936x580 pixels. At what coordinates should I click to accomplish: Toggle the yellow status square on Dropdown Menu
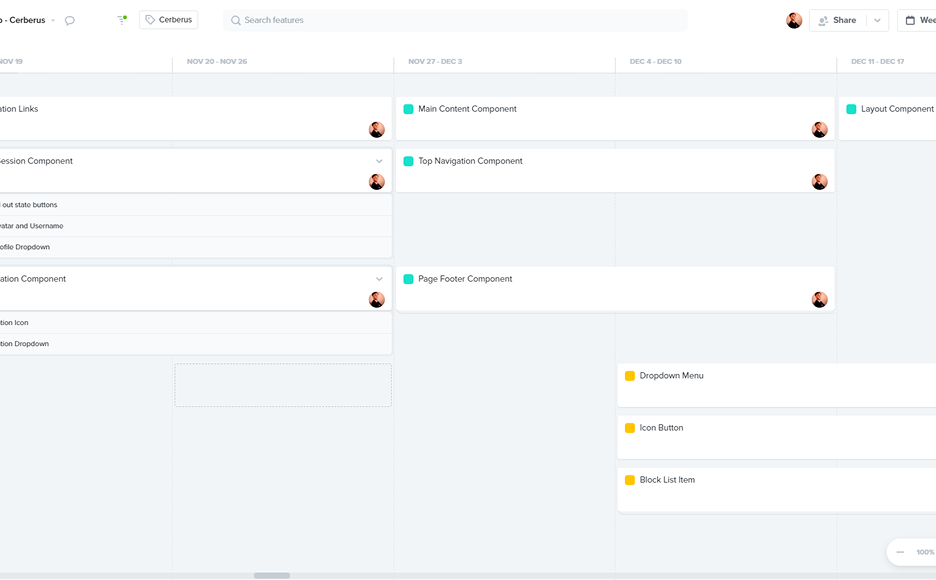[x=629, y=375]
